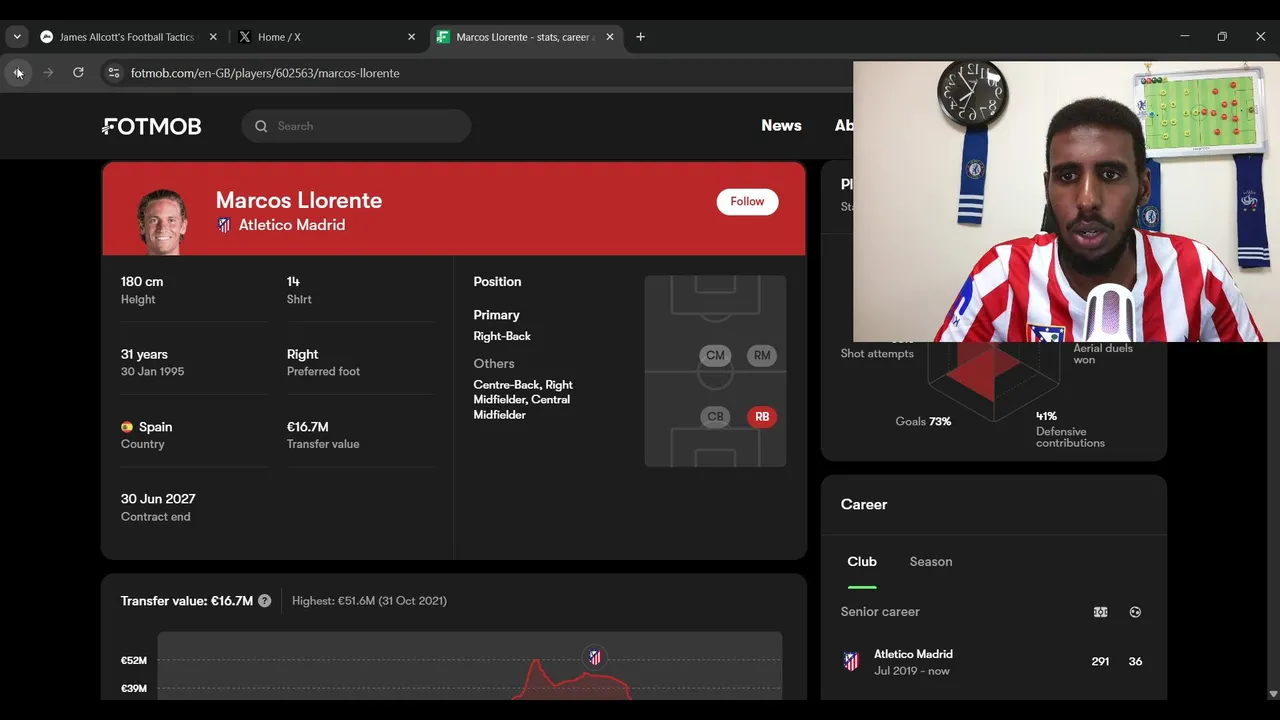
Task: Restore down the browser window
Action: coord(1222,37)
